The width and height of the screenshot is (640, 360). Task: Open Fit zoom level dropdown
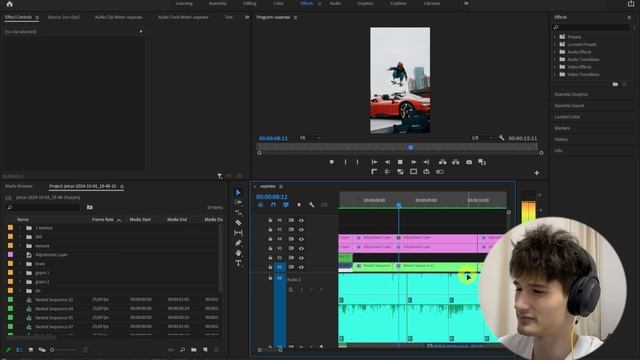coord(310,138)
